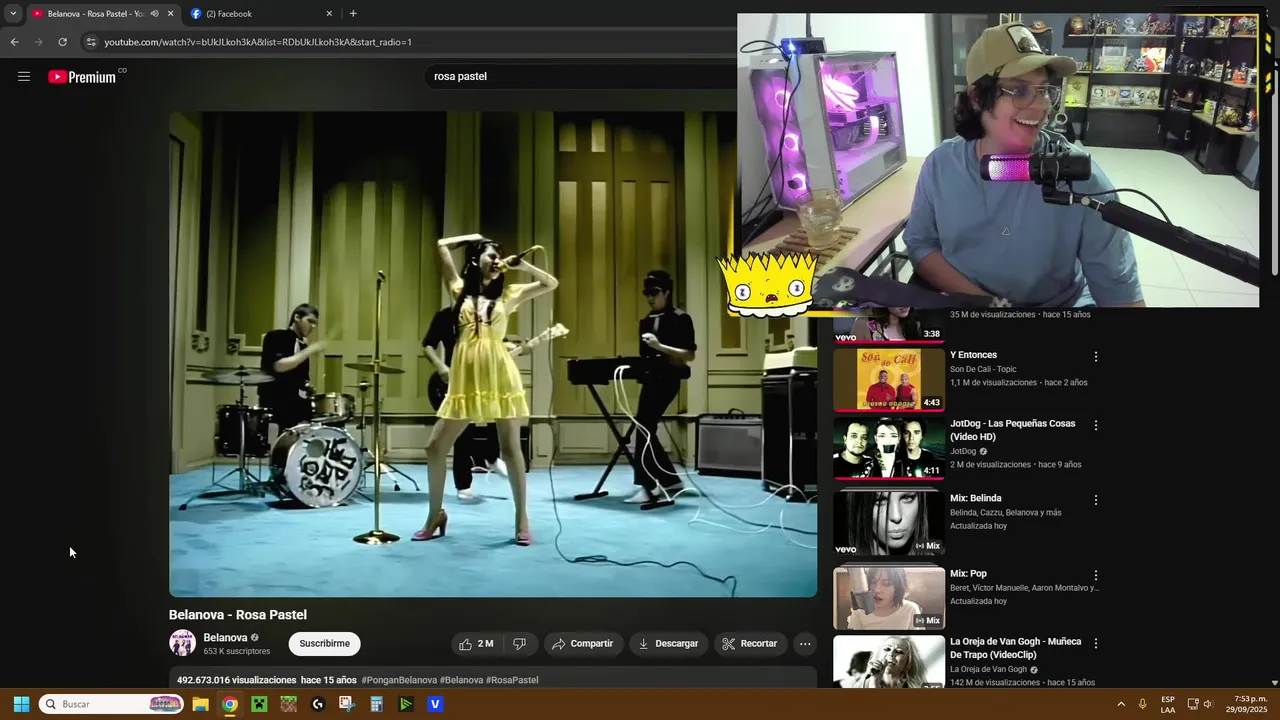This screenshot has height=720, width=1280.
Task: Open the 'Mix: Belinda' thumbnail
Action: [889, 523]
